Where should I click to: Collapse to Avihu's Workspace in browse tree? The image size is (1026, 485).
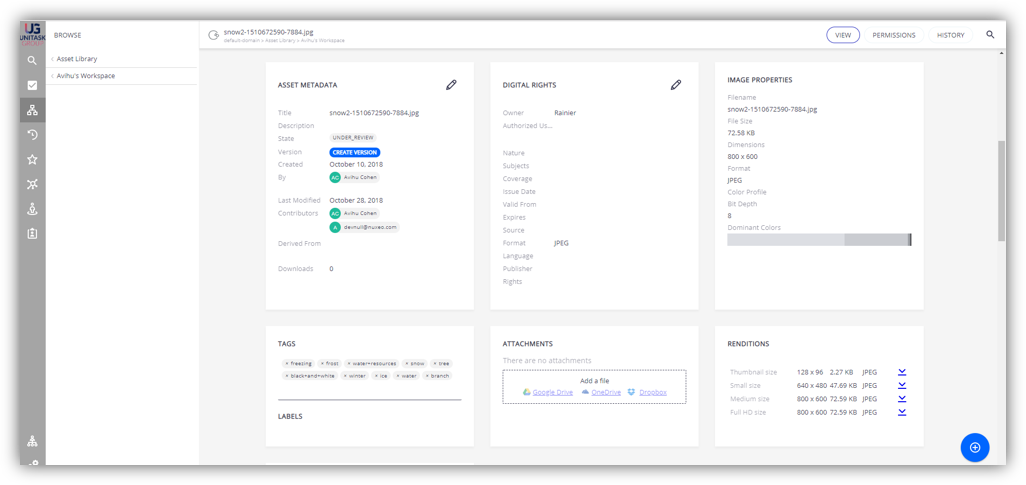pos(84,76)
